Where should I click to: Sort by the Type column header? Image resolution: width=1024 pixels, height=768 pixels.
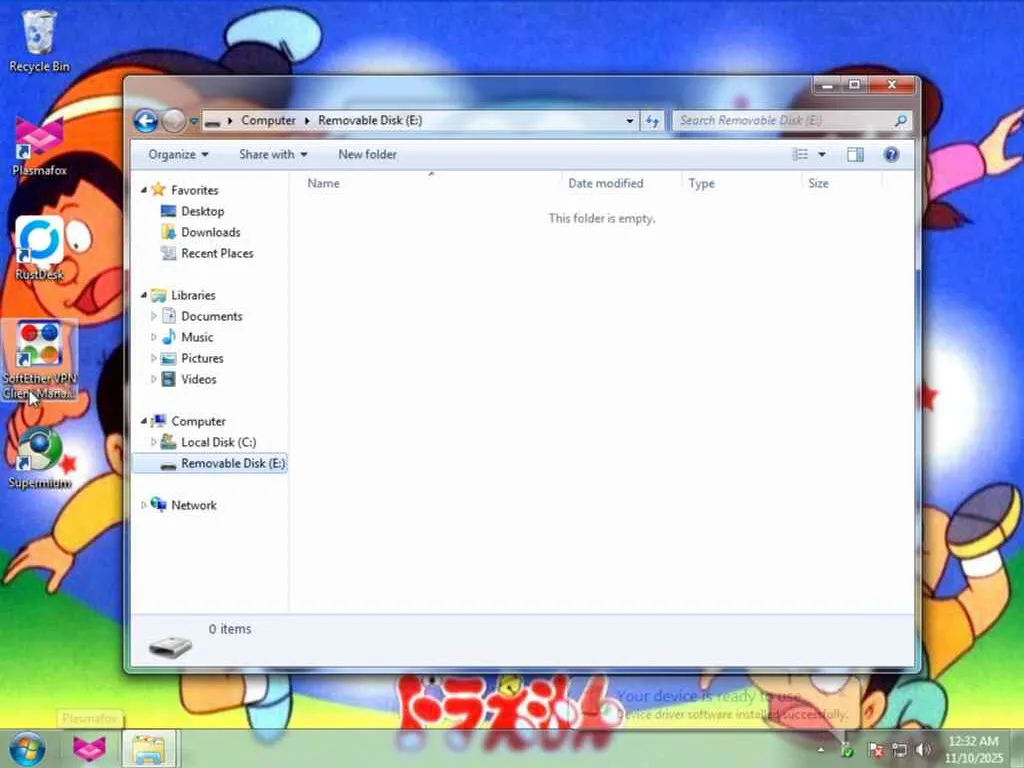pyautogui.click(x=741, y=184)
